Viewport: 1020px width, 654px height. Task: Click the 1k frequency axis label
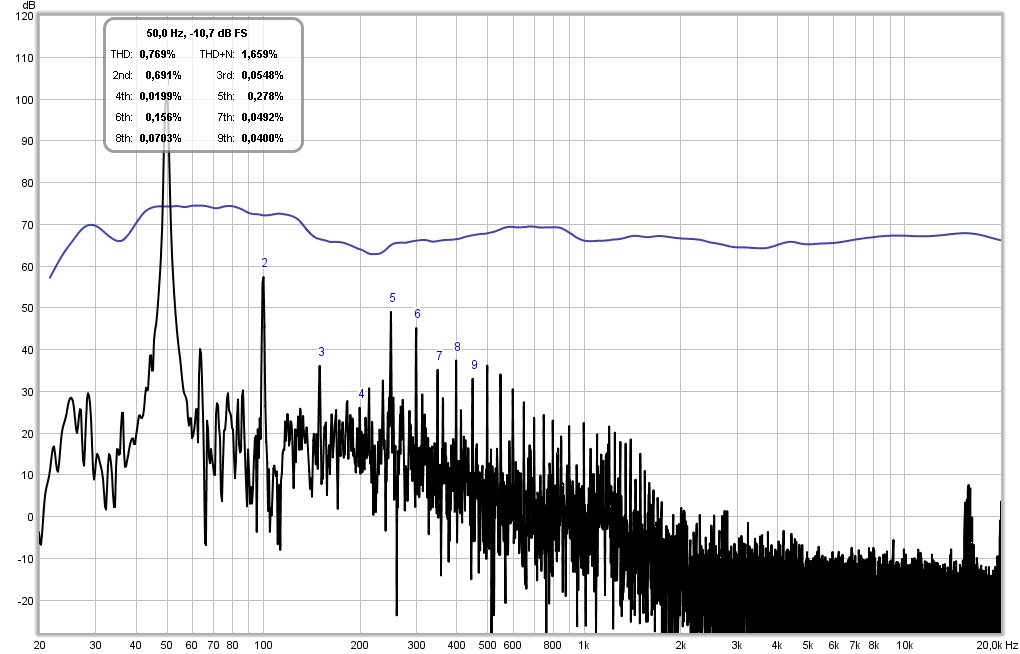[584, 646]
